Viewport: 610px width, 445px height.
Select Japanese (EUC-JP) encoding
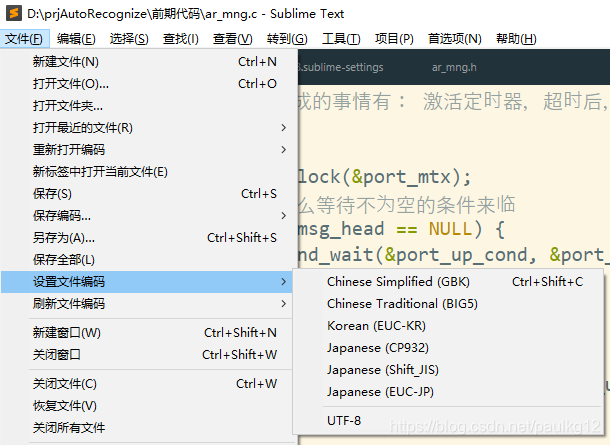[x=448, y=392]
